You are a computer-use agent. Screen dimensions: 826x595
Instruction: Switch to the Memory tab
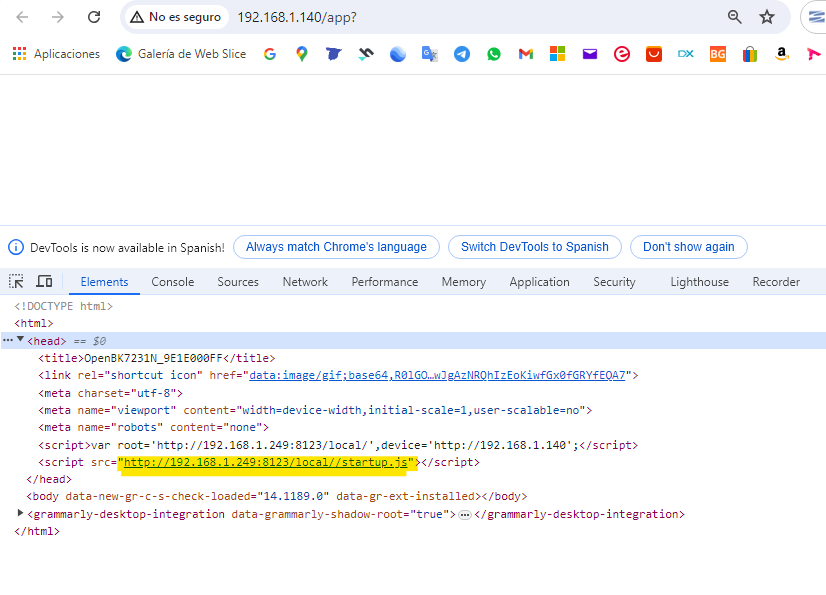[464, 282]
